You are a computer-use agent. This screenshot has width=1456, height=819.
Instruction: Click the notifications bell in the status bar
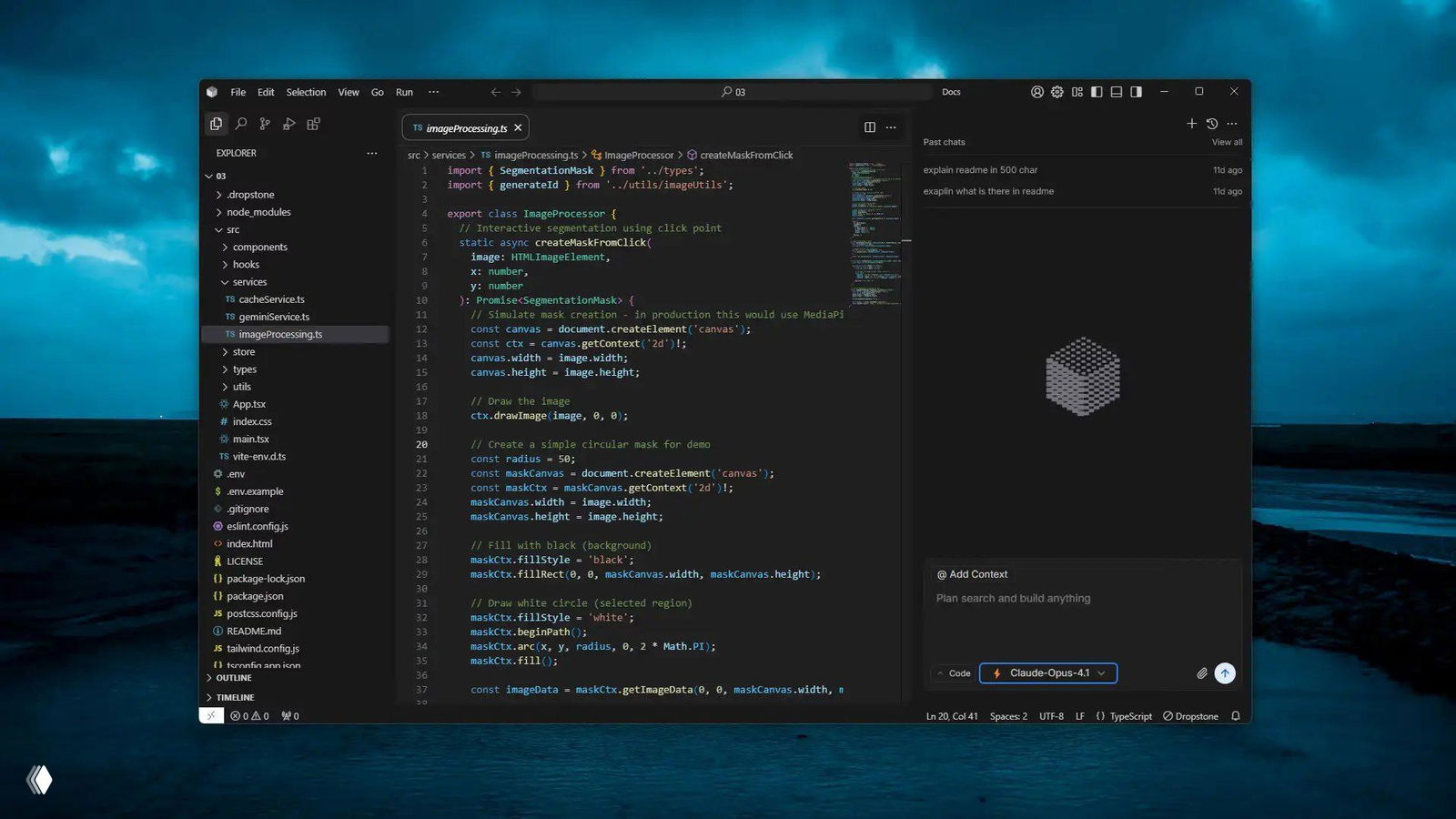point(1235,716)
